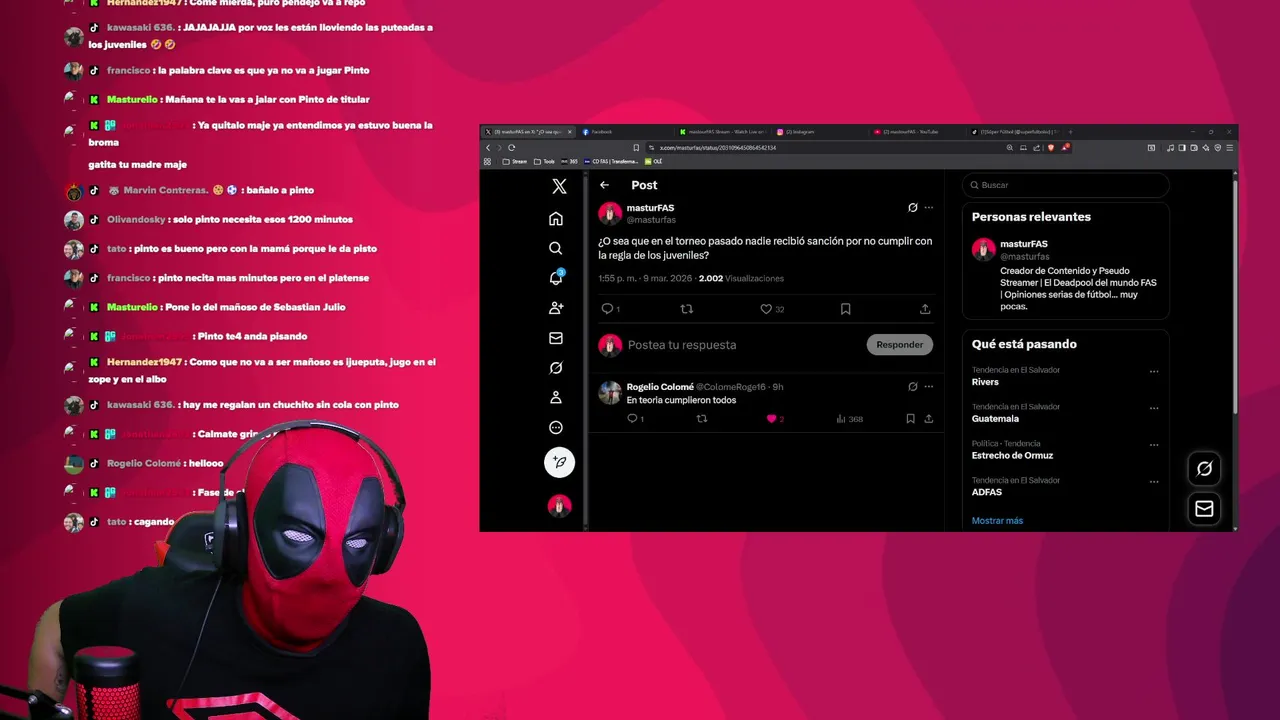Share Rogelio Colomé's reply
Image resolution: width=1280 pixels, height=720 pixels.
(928, 419)
